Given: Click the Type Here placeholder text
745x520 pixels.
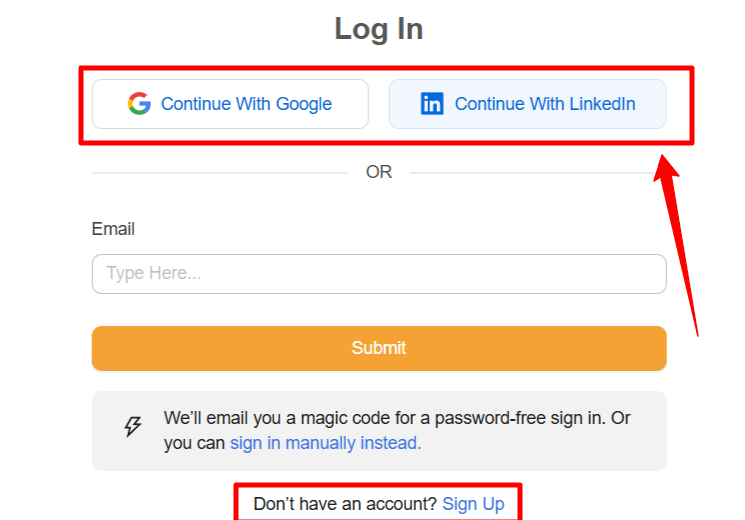Looking at the screenshot, I should (154, 274).
